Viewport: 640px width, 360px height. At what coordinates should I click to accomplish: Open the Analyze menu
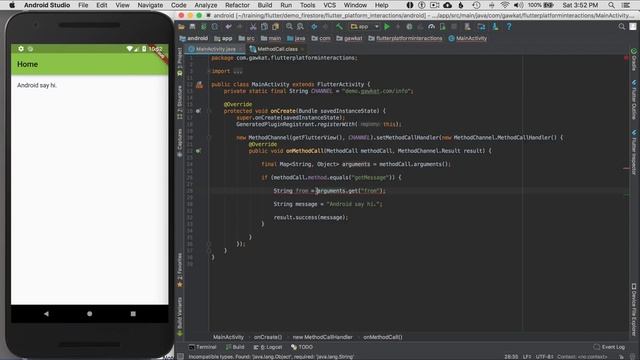tap(206, 5)
